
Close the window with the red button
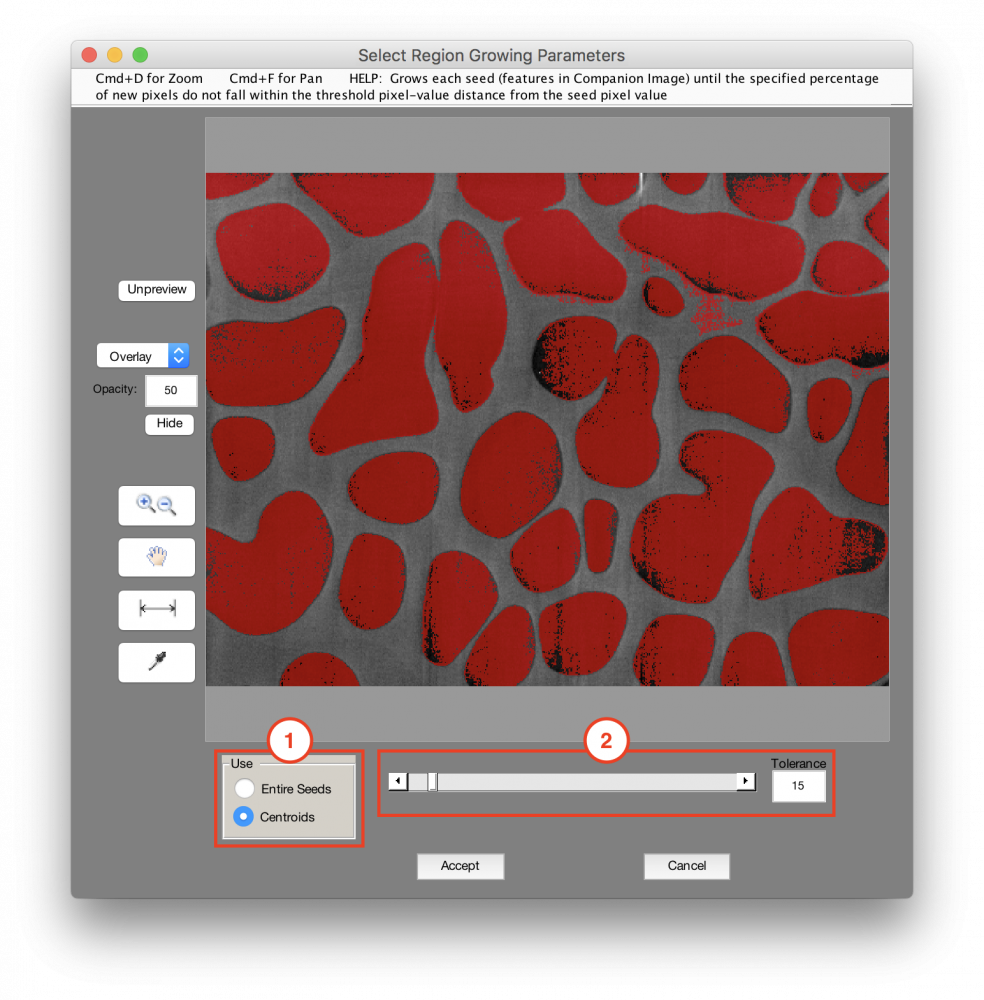coord(89,55)
